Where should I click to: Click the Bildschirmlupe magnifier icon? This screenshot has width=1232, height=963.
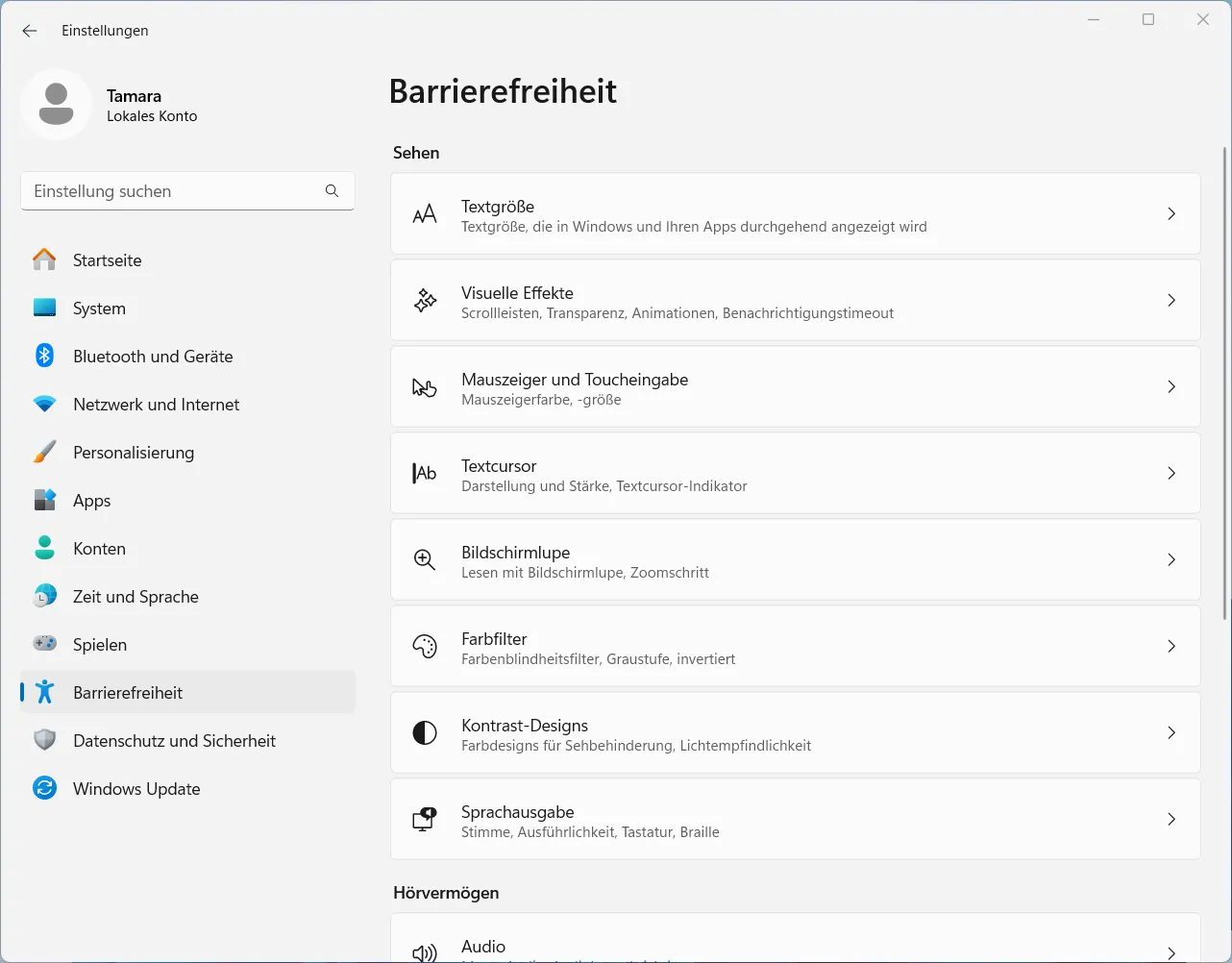point(425,559)
